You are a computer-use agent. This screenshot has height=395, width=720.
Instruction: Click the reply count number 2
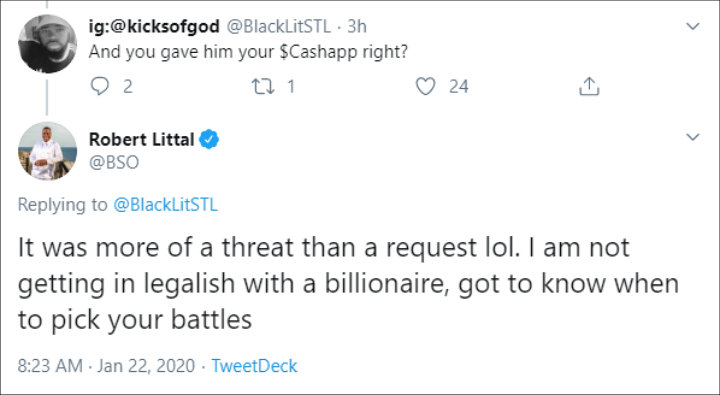click(x=128, y=86)
